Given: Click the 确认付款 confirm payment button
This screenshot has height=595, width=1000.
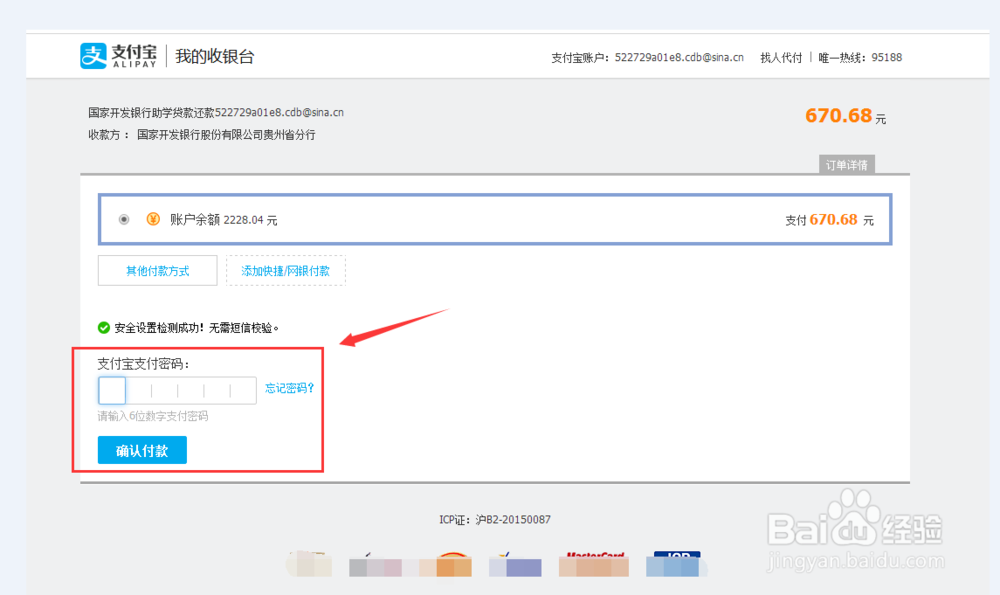Looking at the screenshot, I should coord(142,449).
